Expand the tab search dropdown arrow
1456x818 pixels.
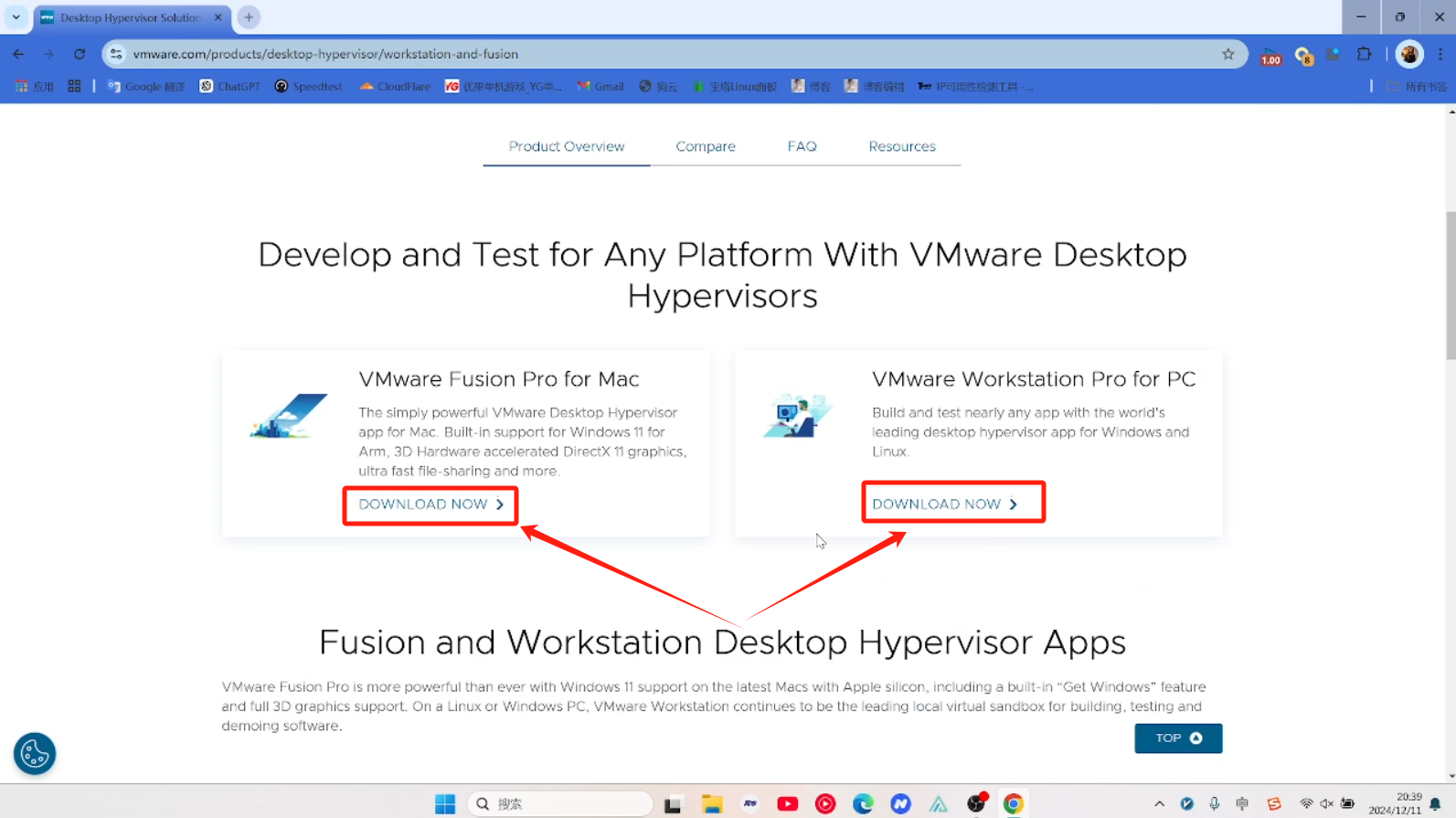point(16,17)
